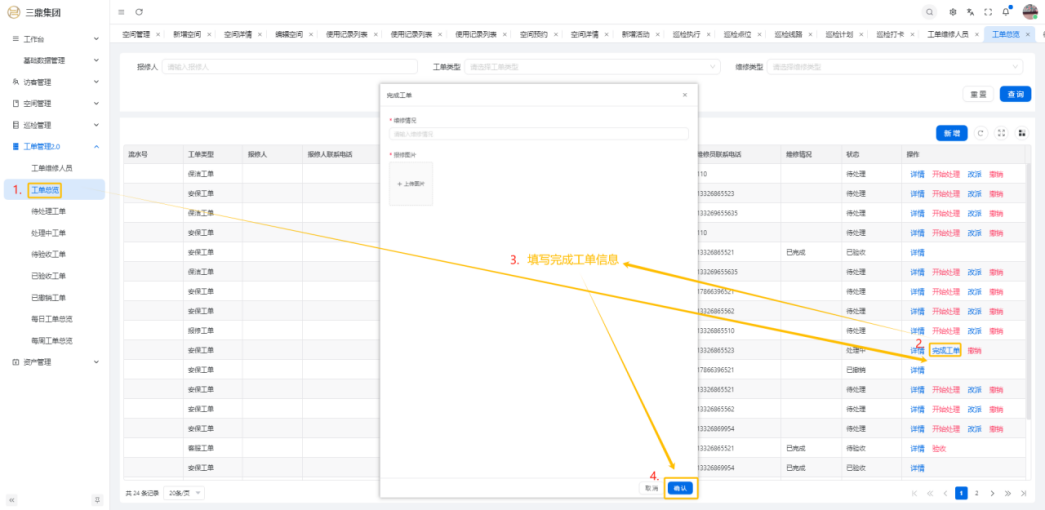Click the 维修情况 input field

coord(538,133)
